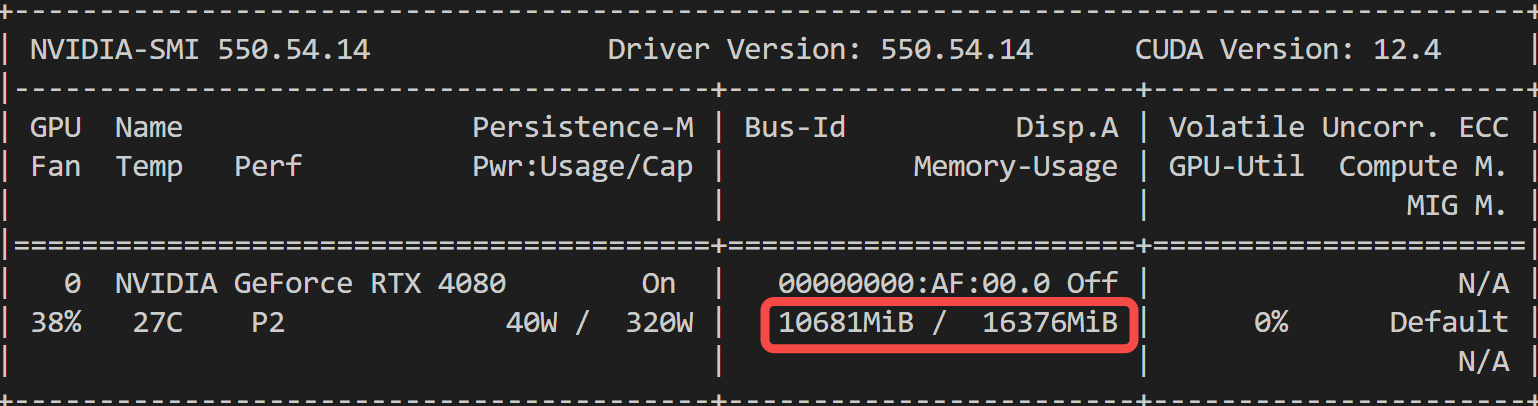1538x406 pixels.
Task: Select the Memory-Usage column header
Action: 1016,166
